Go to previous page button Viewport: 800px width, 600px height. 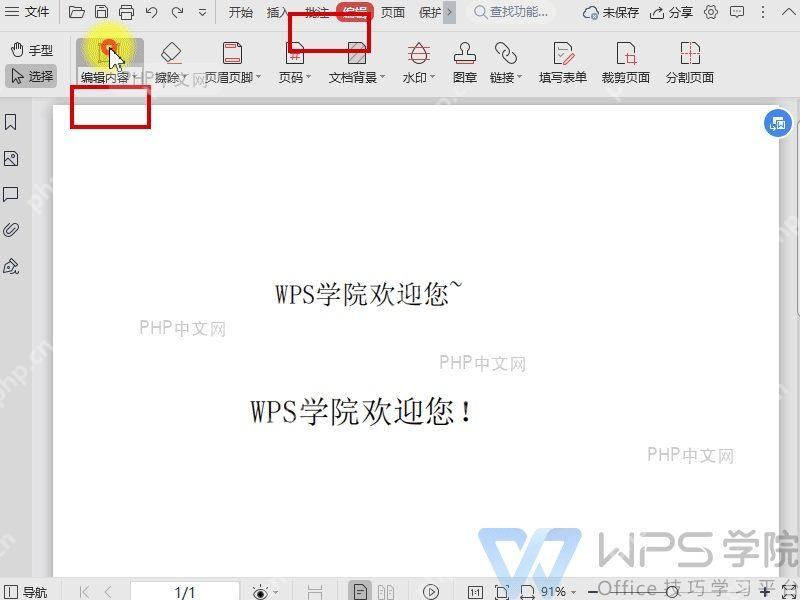pos(108,592)
